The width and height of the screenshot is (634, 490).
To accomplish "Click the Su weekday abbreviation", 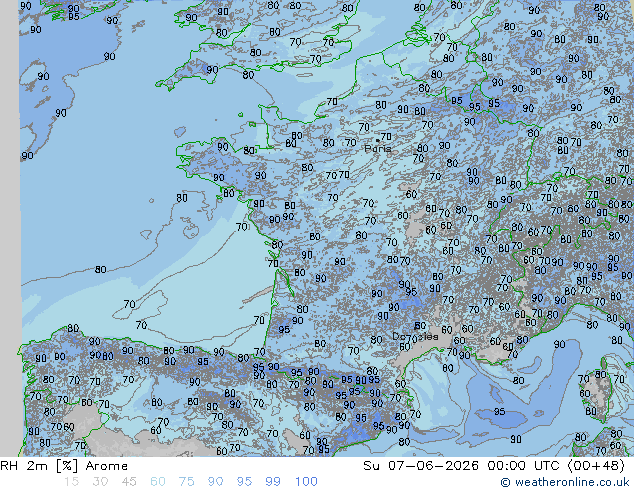I will [371, 466].
